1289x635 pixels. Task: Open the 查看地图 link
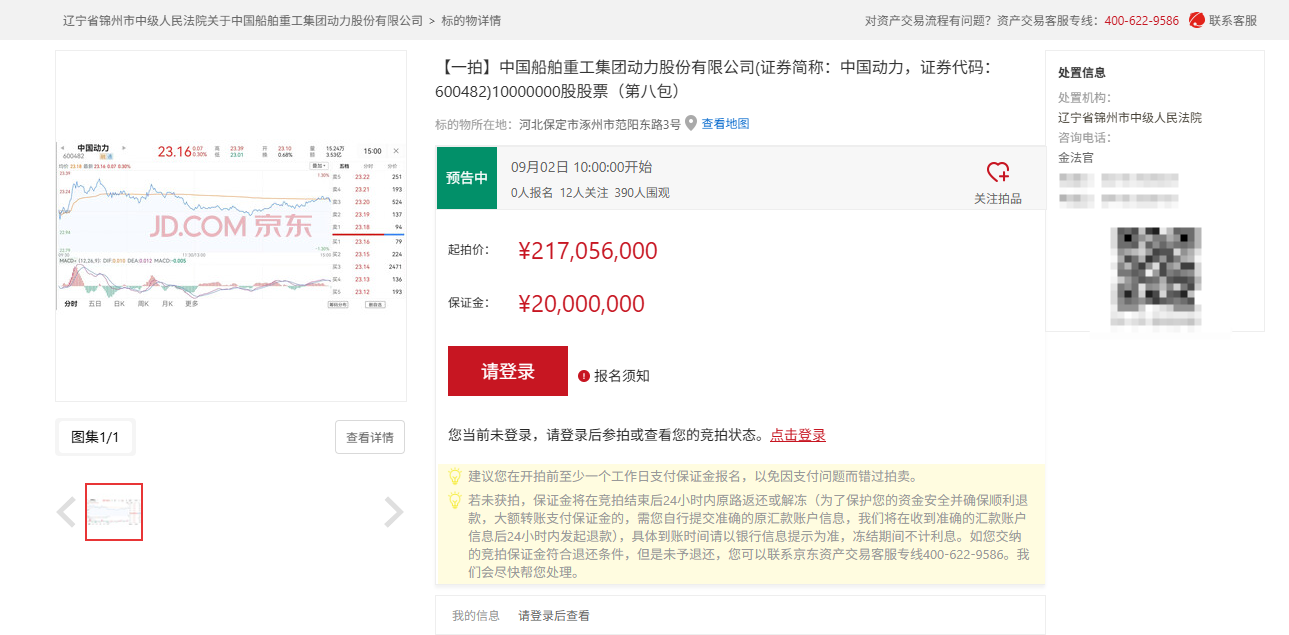725,124
